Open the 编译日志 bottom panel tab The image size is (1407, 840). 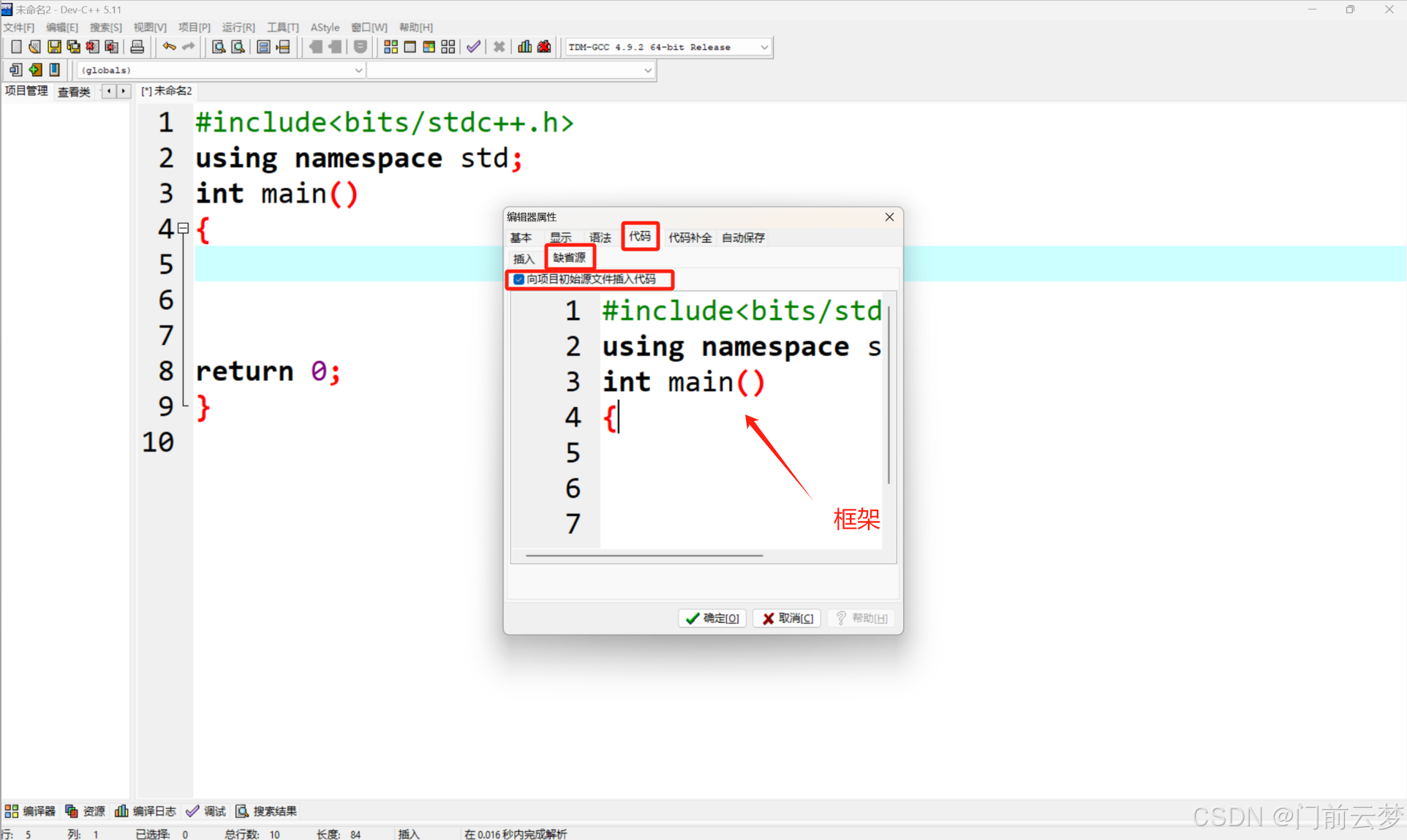(x=146, y=811)
